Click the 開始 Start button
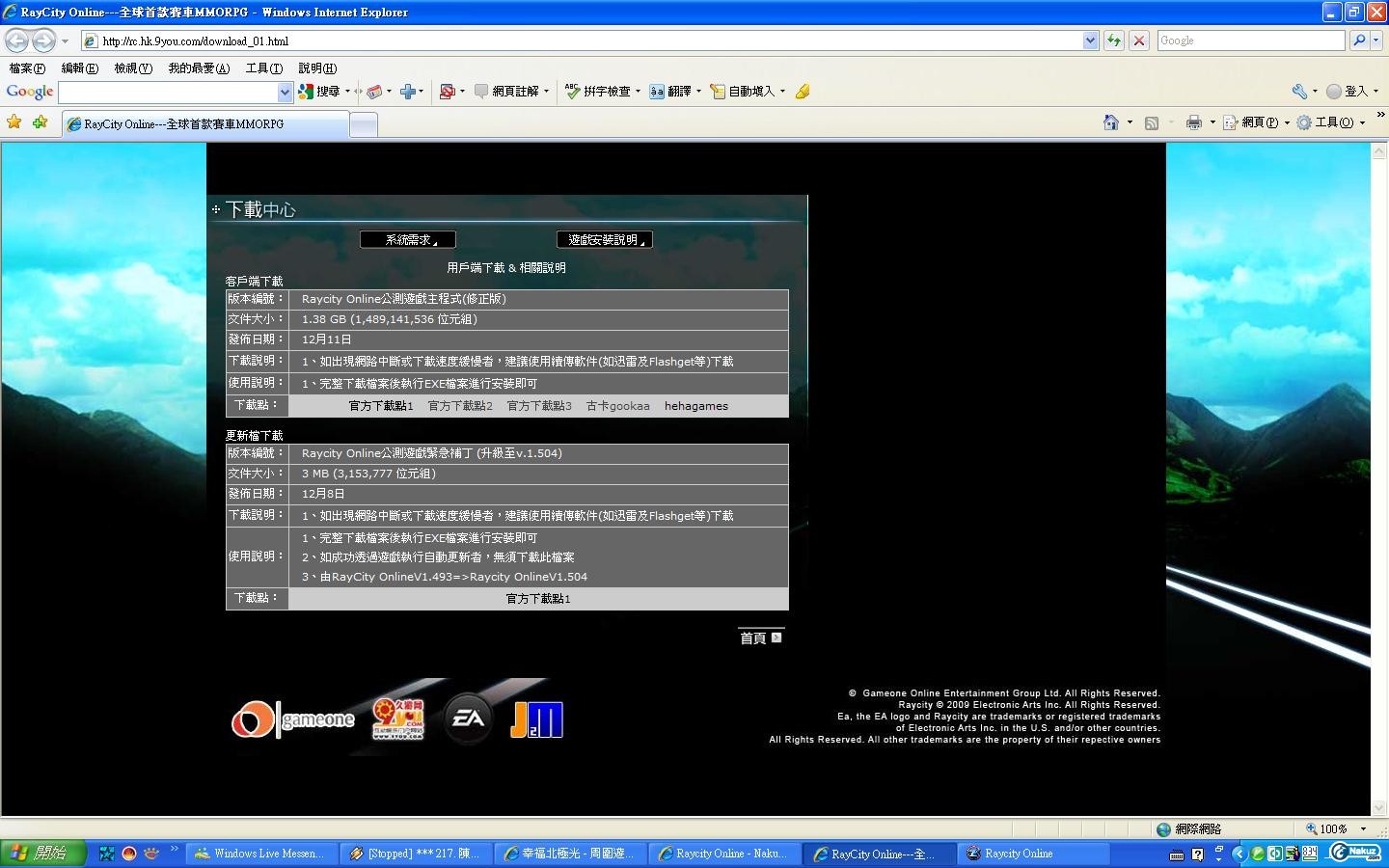 42,853
